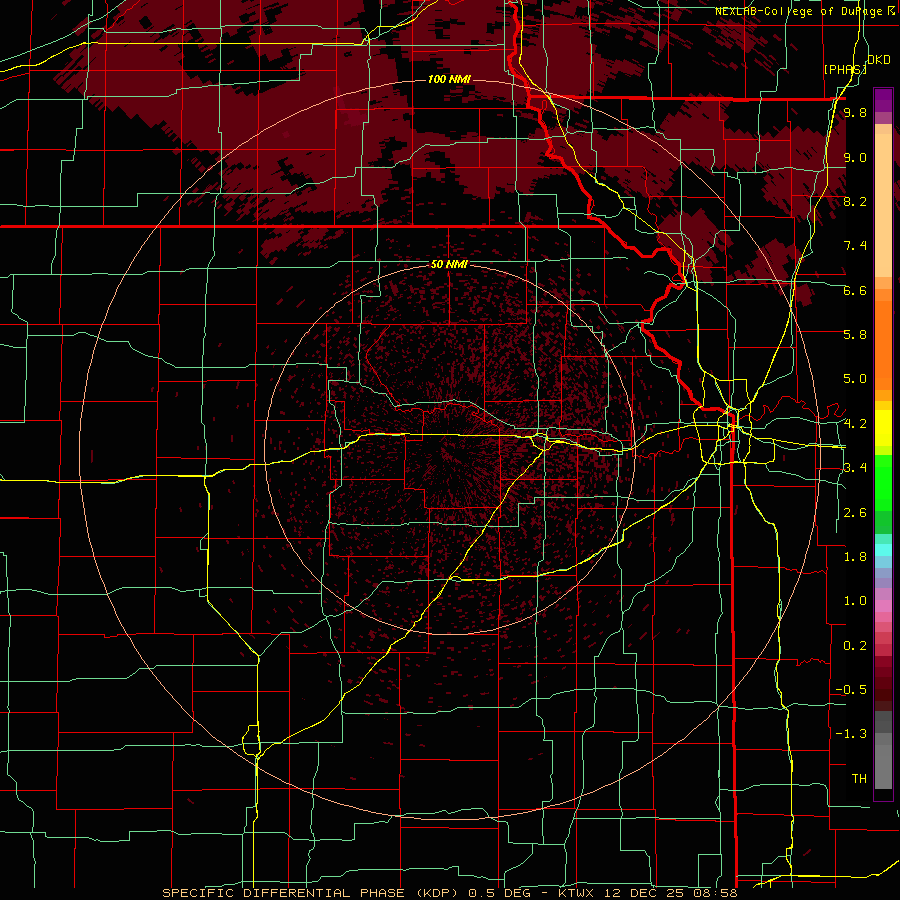The width and height of the screenshot is (900, 900).
Task: Click the 7.4 value on the scale
Action: 855,246
